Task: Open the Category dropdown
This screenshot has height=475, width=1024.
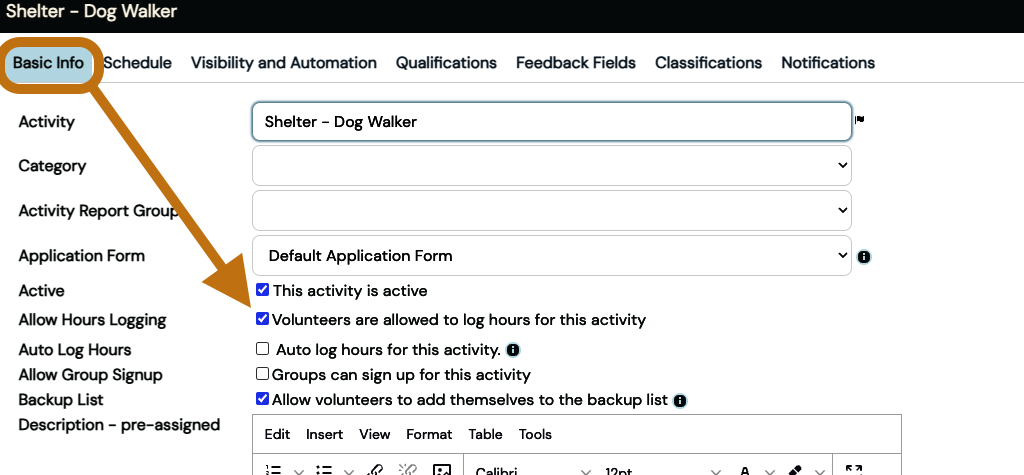Action: (x=551, y=165)
